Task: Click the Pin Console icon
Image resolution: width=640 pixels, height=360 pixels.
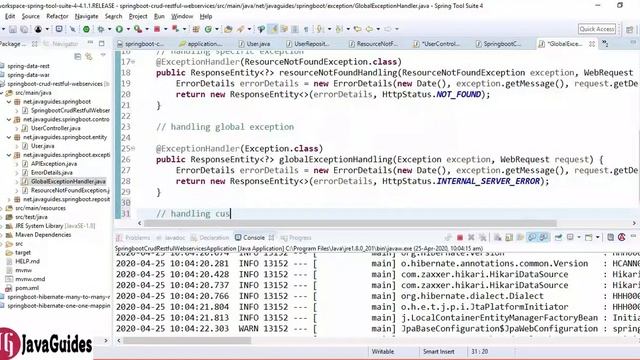Action: click(x=558, y=238)
